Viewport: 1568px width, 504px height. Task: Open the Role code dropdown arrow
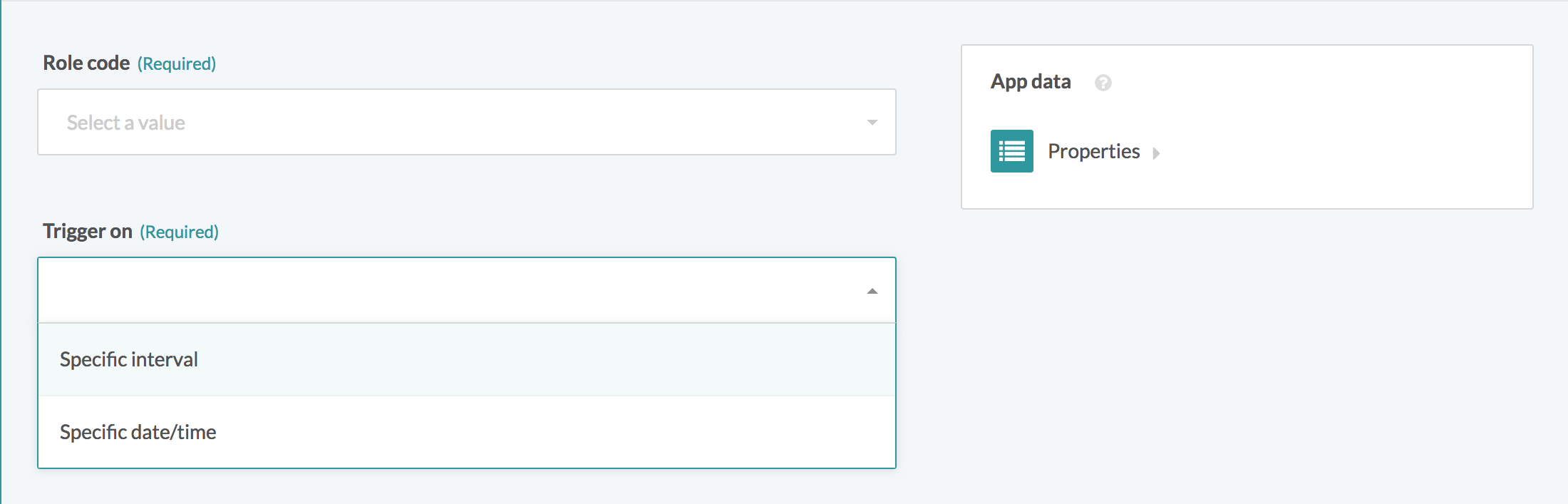point(872,123)
